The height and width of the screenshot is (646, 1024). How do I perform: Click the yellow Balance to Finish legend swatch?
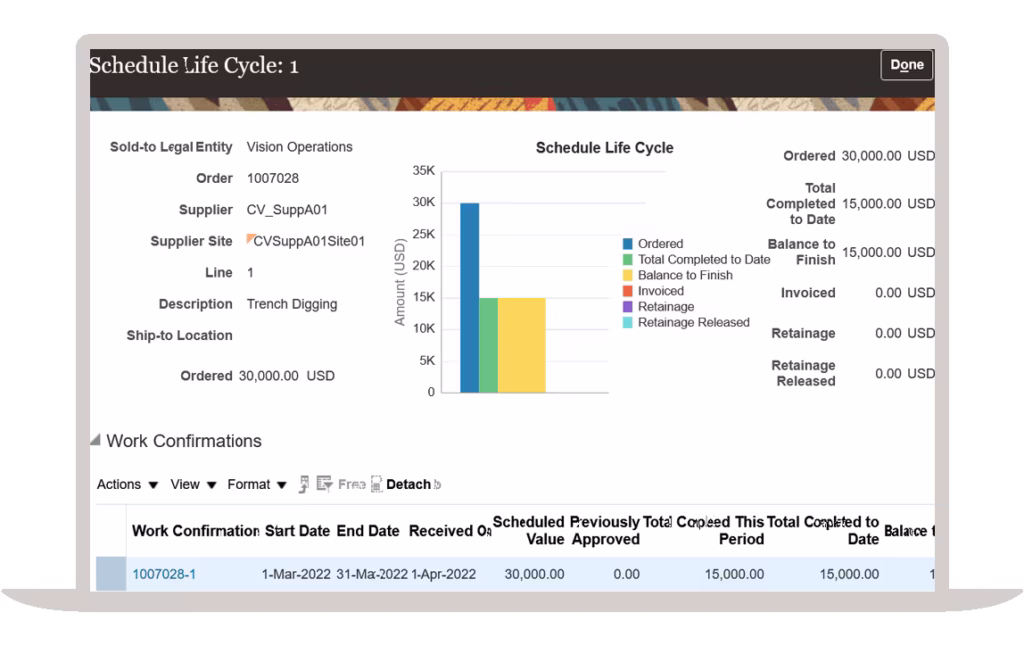pos(628,276)
